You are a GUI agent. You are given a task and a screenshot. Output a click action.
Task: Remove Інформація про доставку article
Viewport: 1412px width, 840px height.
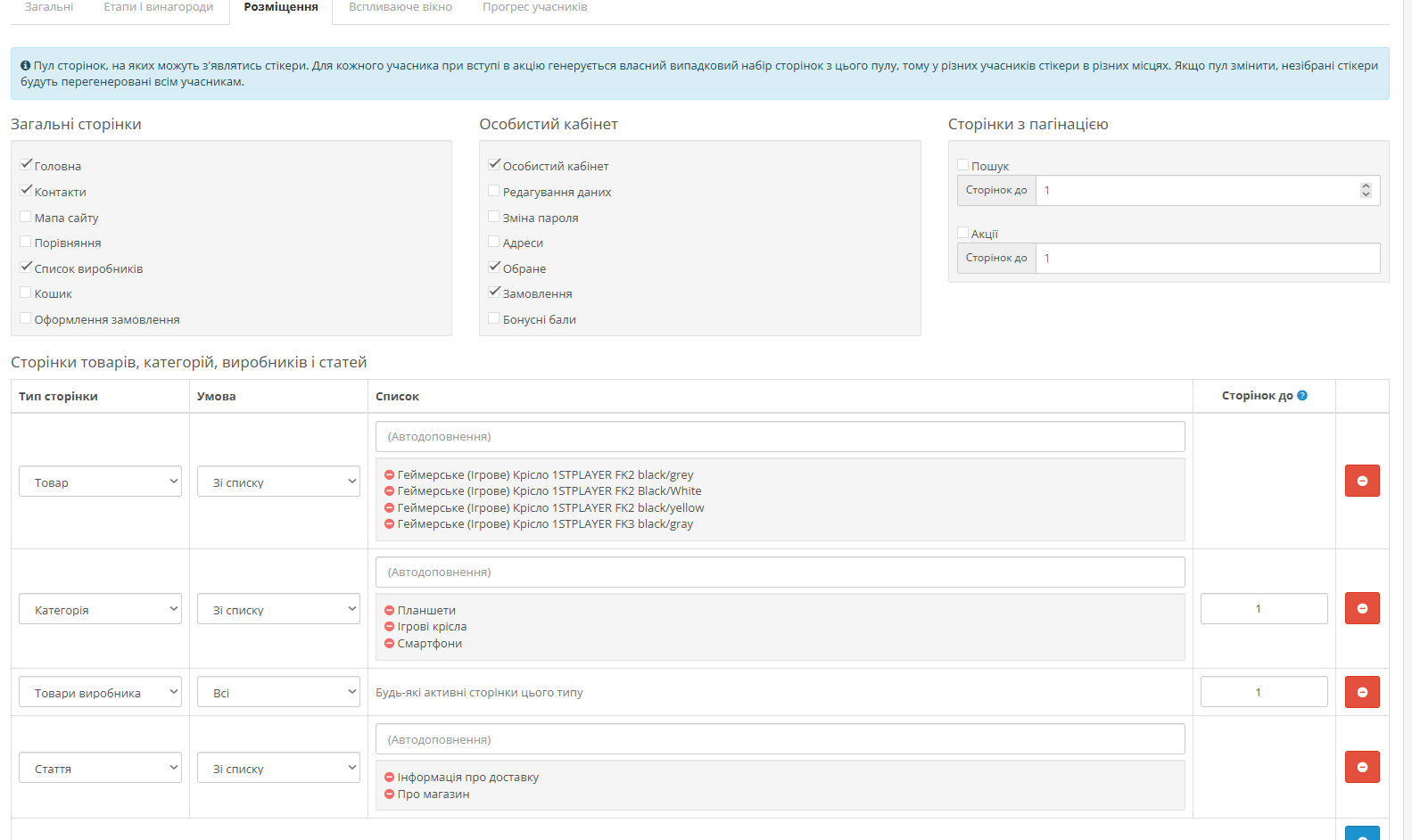point(389,778)
